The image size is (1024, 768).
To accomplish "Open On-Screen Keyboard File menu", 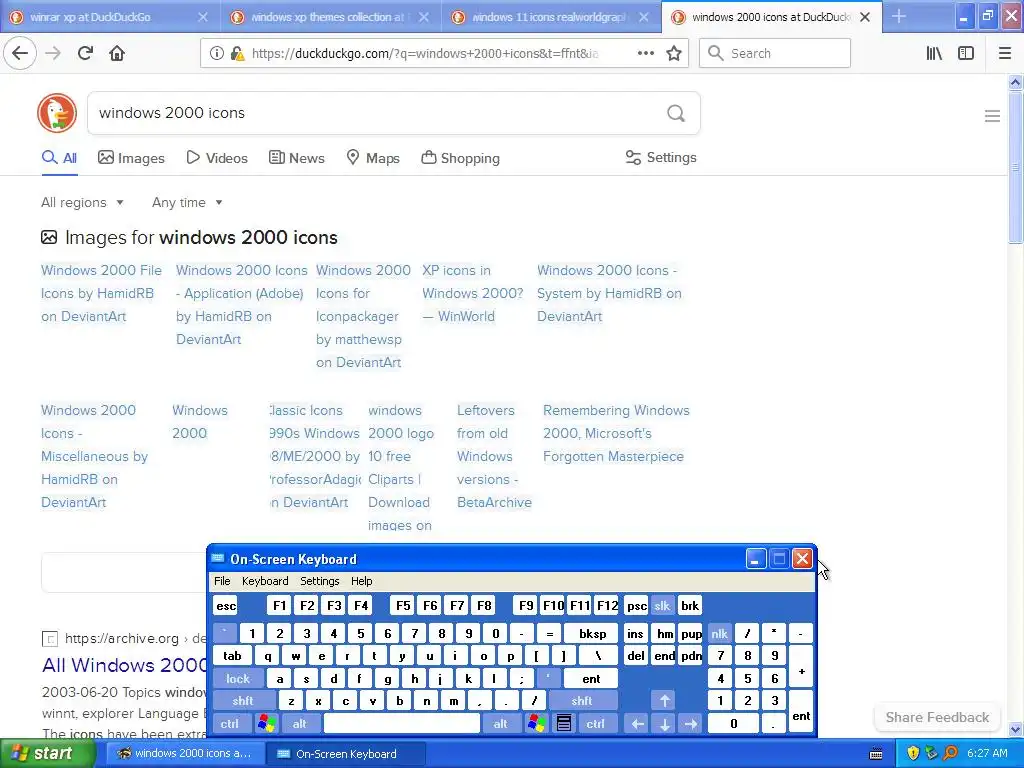I will (x=222, y=581).
